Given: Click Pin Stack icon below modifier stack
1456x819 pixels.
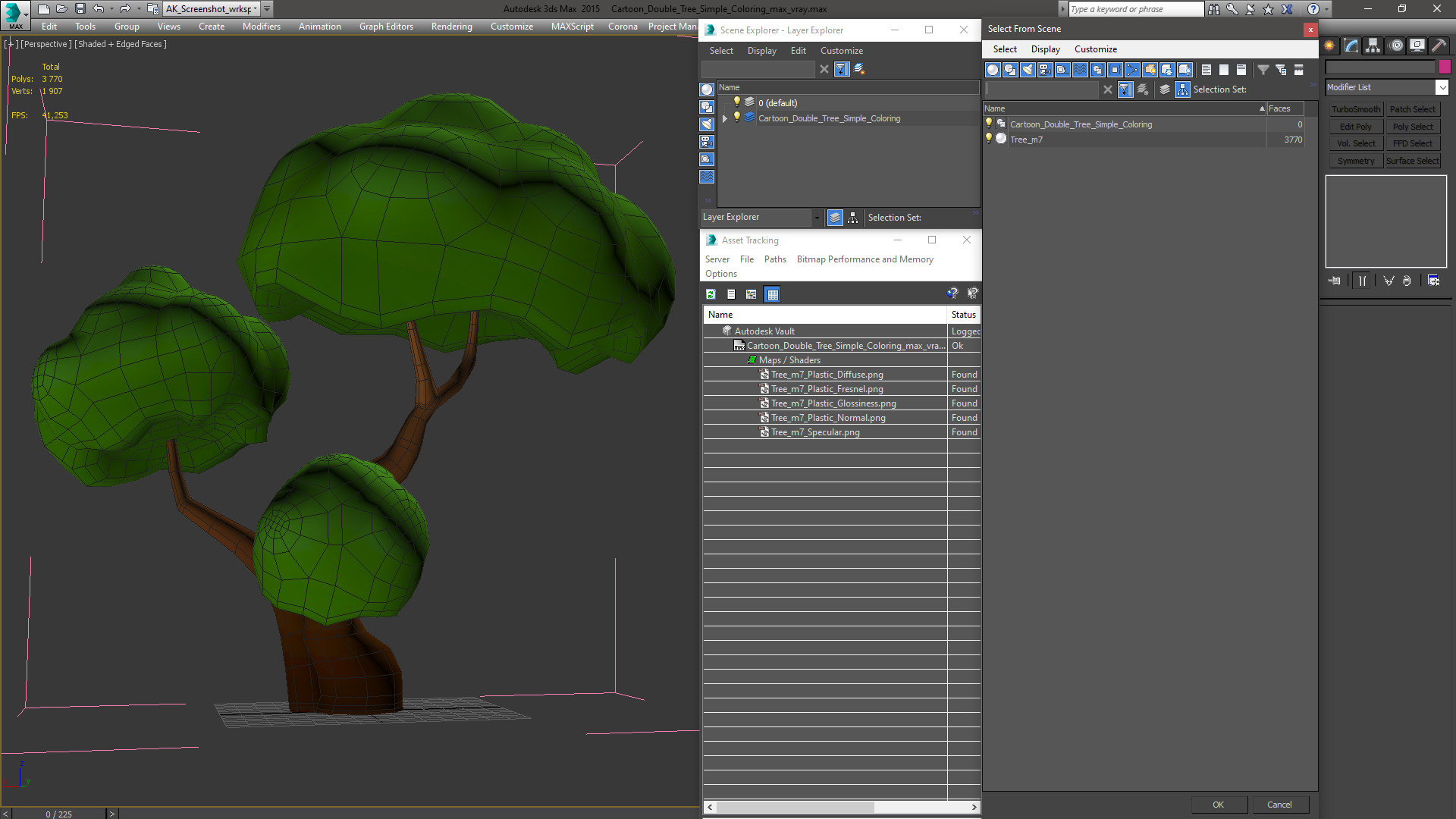Looking at the screenshot, I should pos(1335,281).
